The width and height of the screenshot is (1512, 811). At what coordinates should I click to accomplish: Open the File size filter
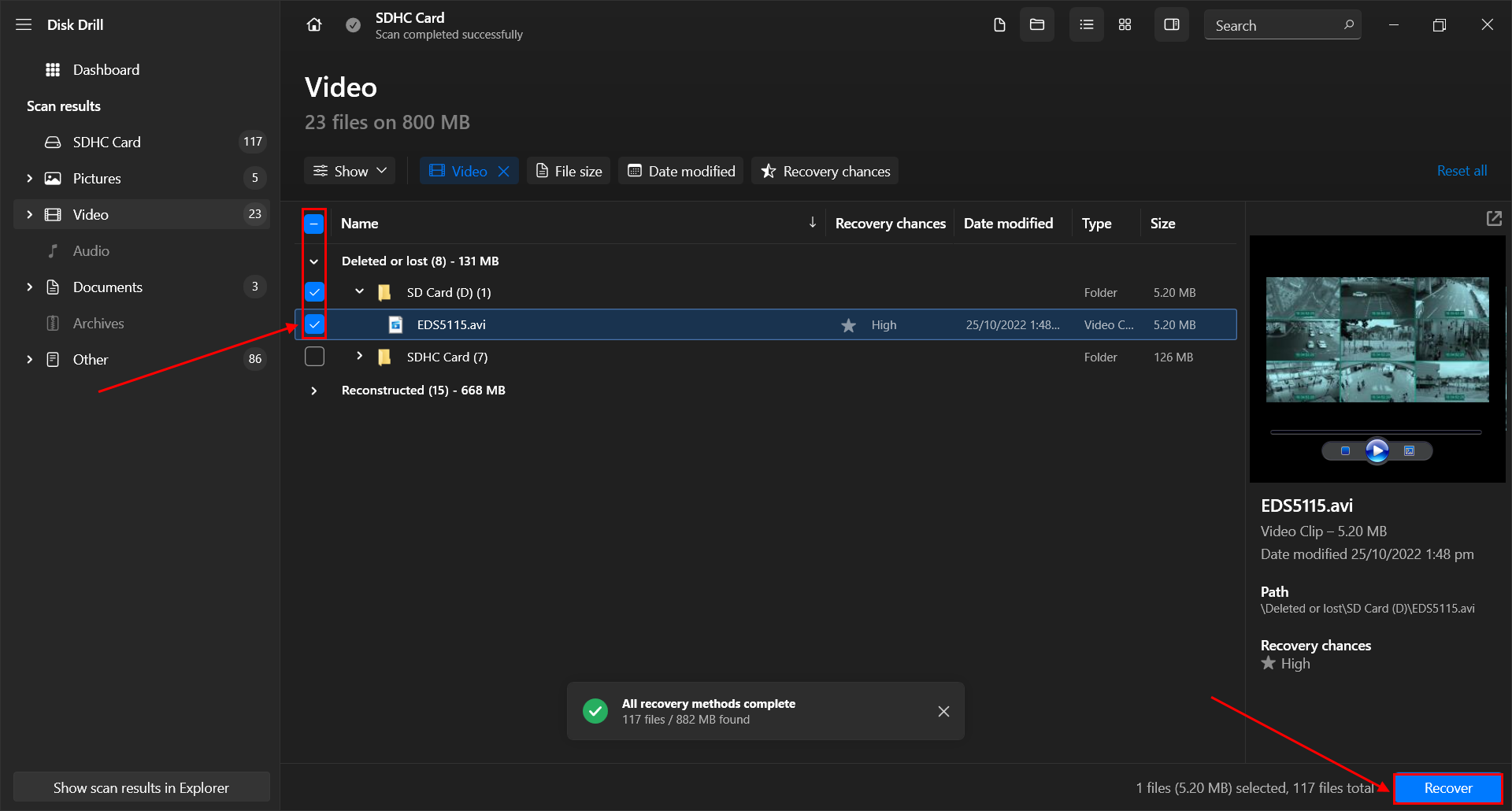click(x=569, y=171)
